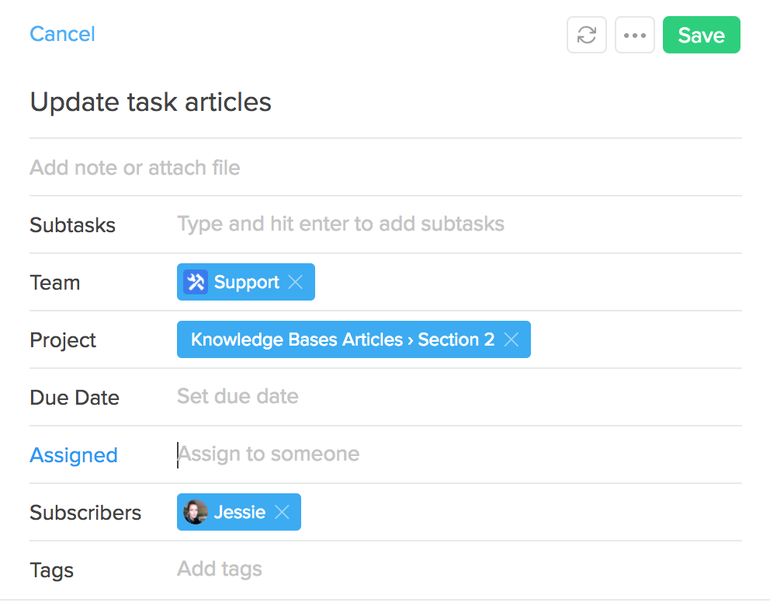Click the Due Date label
Screen dimensions: 770x613
point(75,397)
